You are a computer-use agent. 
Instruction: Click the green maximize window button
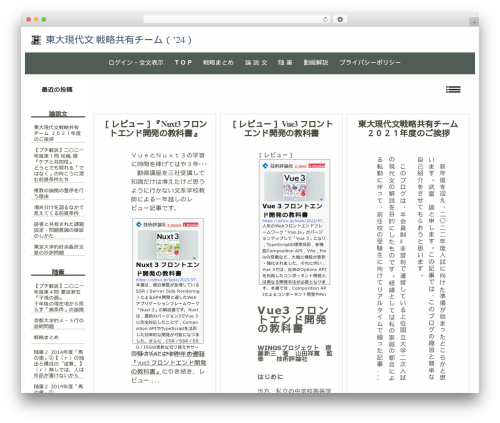[44, 20]
